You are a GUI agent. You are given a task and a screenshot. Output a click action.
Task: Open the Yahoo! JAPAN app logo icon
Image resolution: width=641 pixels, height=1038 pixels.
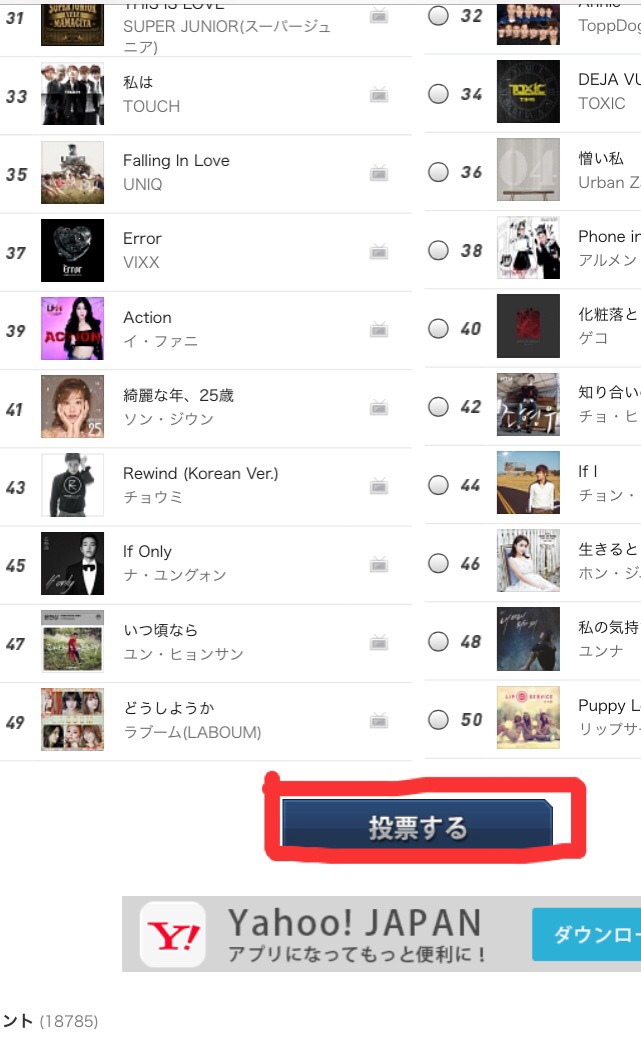[x=173, y=934]
